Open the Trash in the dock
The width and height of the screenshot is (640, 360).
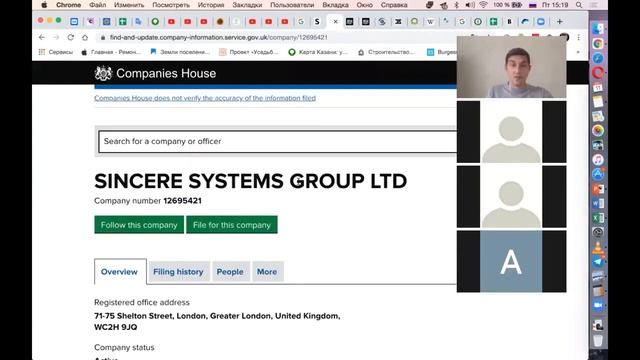[x=598, y=340]
